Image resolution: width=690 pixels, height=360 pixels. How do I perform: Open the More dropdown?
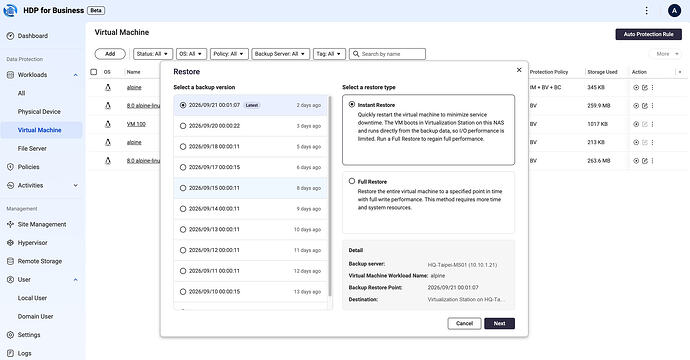click(x=666, y=54)
